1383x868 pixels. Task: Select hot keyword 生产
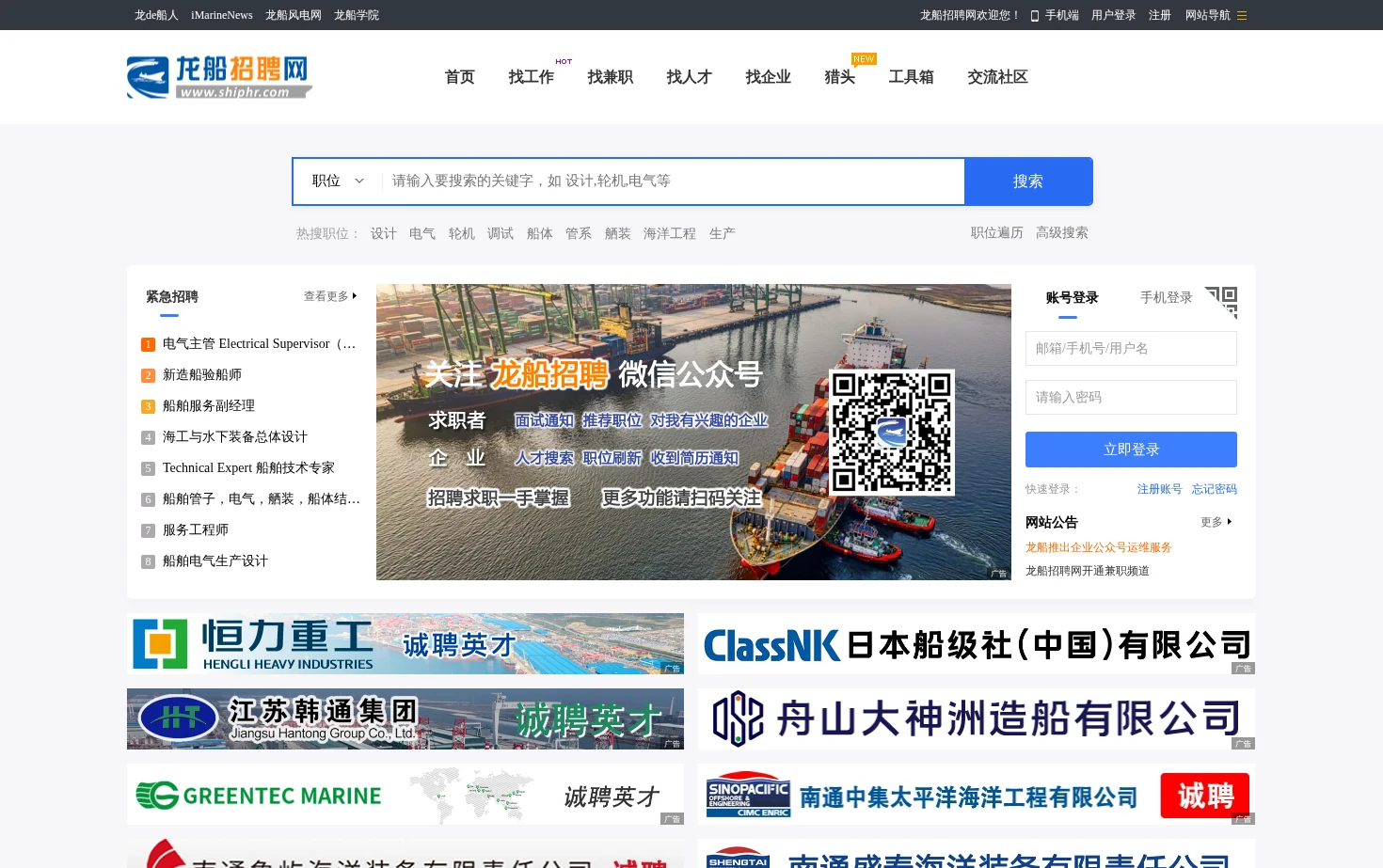723,233
